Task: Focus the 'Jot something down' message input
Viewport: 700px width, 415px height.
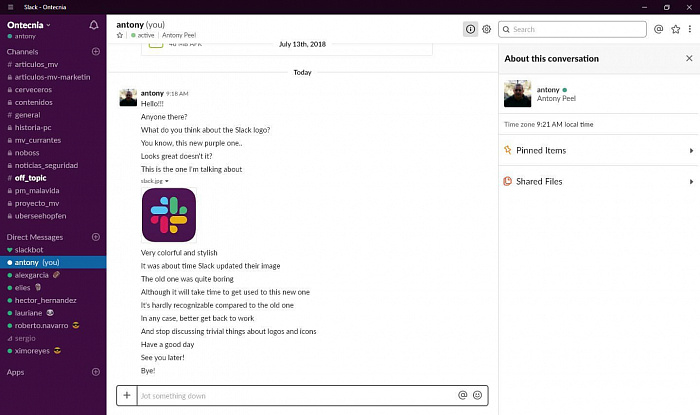Action: [295, 396]
